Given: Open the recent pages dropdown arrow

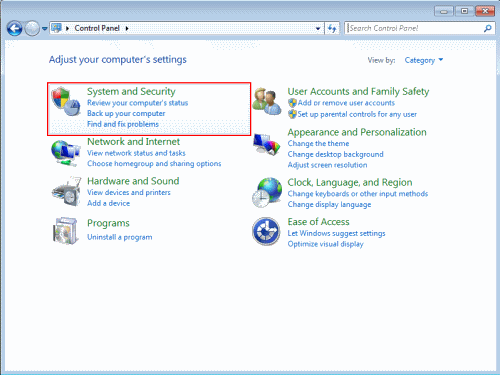Looking at the screenshot, I should pos(44,29).
